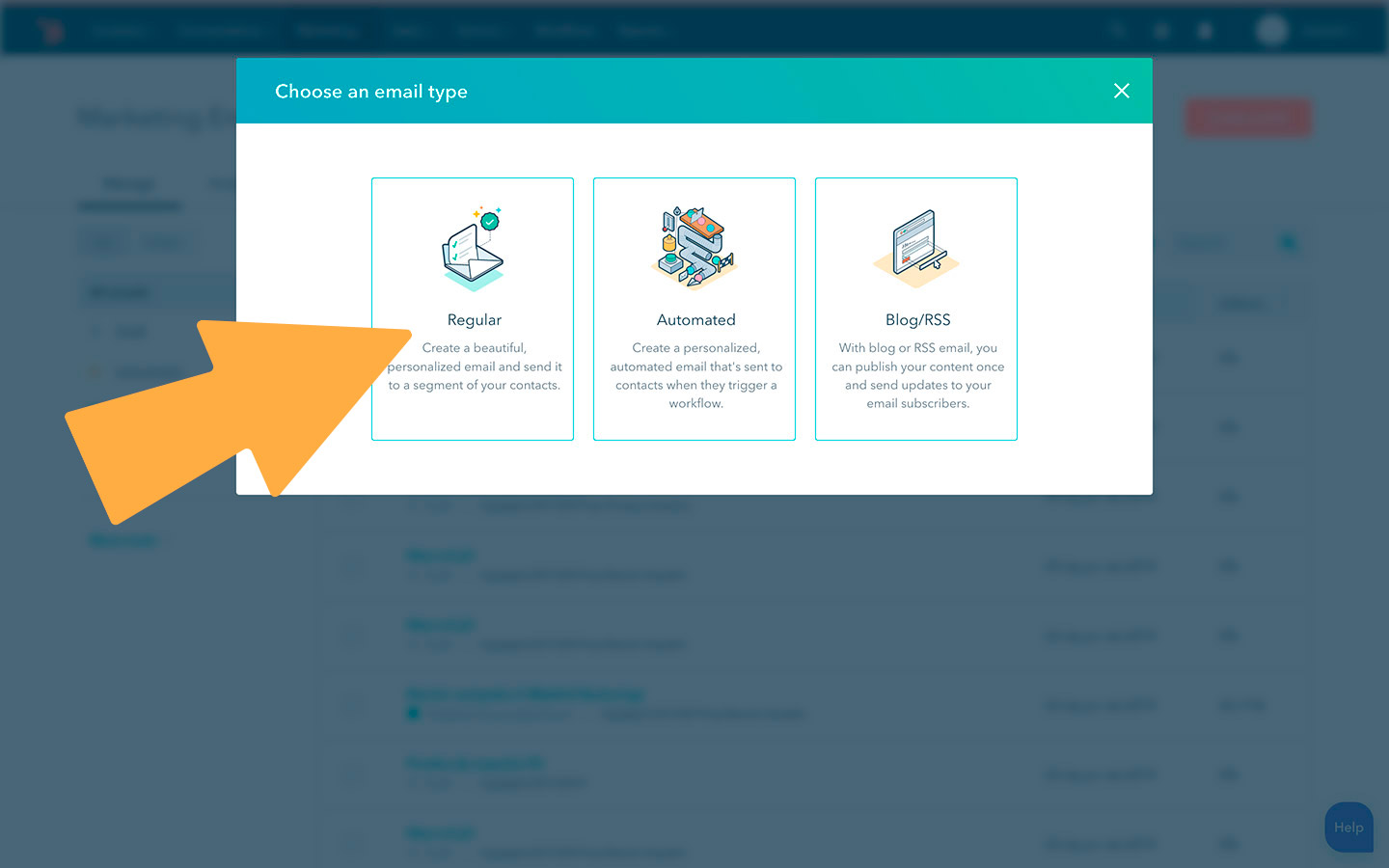Image resolution: width=1389 pixels, height=868 pixels.
Task: Click the "Regular" title text
Action: click(x=475, y=320)
